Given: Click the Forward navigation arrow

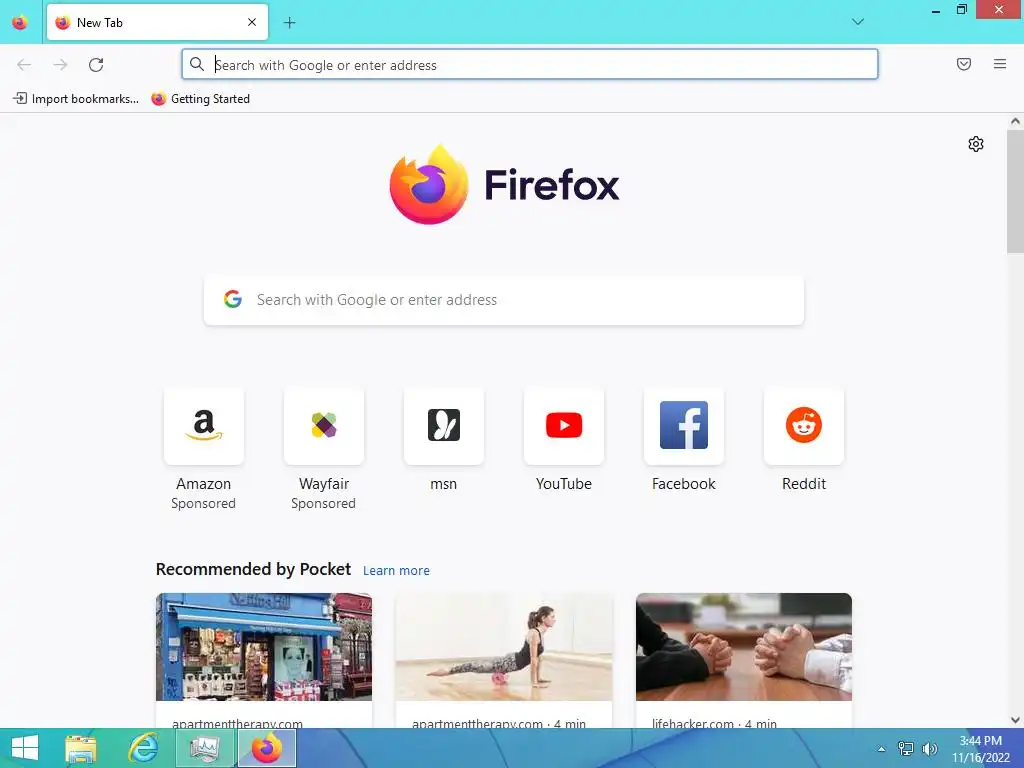Looking at the screenshot, I should click(60, 65).
